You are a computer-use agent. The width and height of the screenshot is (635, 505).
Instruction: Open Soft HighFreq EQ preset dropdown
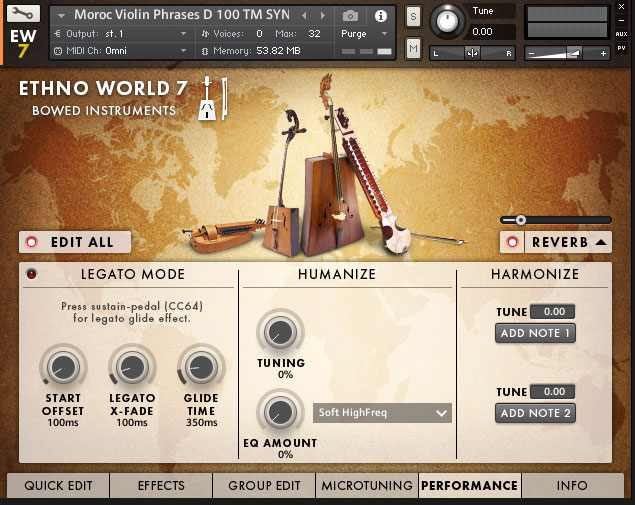pos(382,413)
